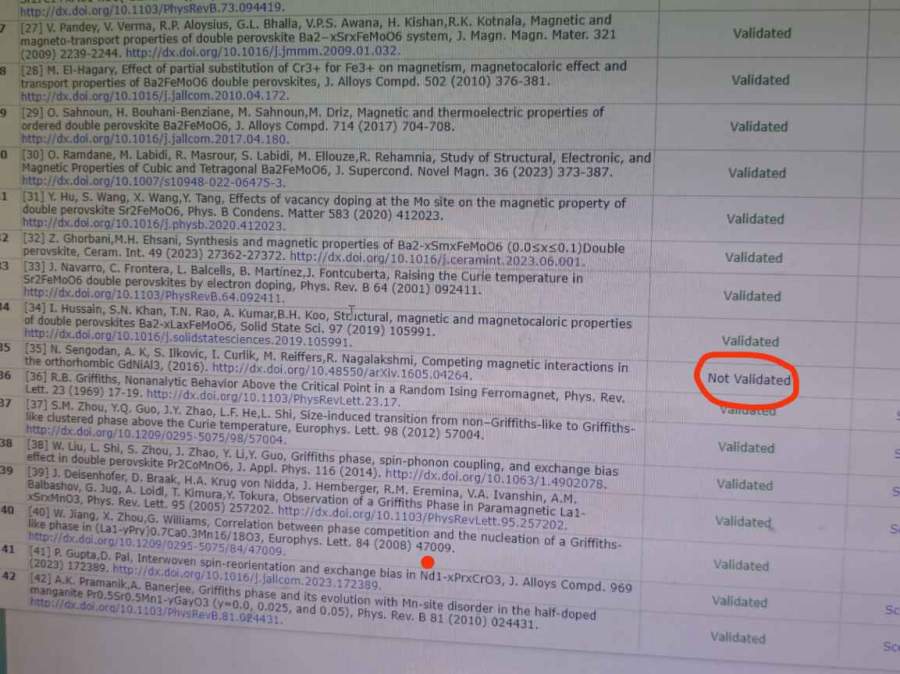The height and width of the screenshot is (674, 900).
Task: Open DOI link 10.1016/j.jallcom.2017.04.180
Action: tap(155, 139)
